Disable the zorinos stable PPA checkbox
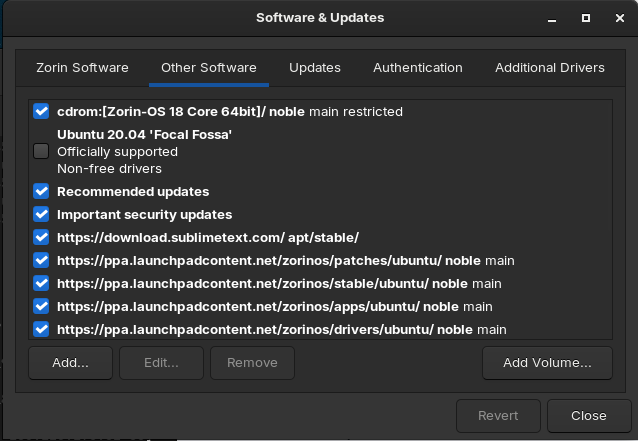Screen dimensions: 638x441 click(x=41, y=283)
